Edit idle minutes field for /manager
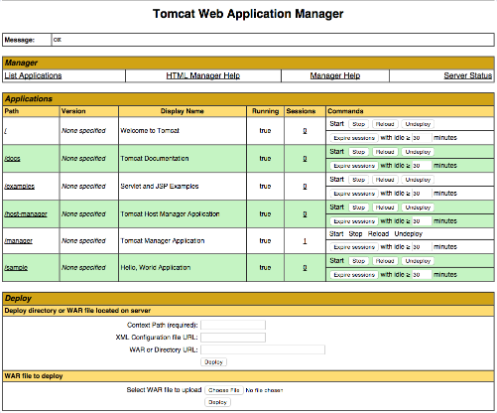 [422, 247]
